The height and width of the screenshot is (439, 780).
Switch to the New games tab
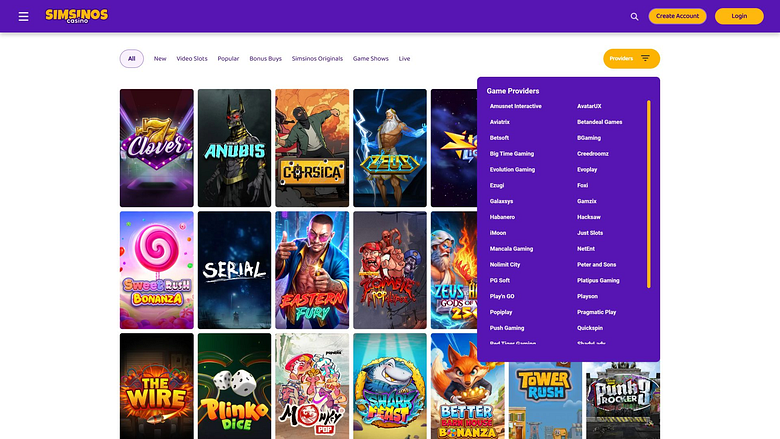point(160,59)
